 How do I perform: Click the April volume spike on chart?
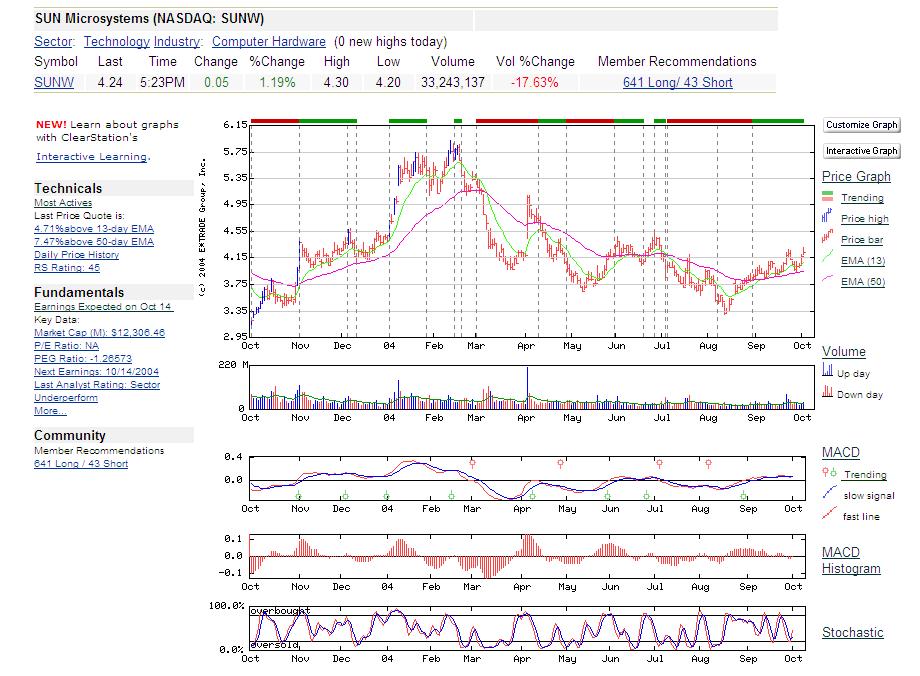pyautogui.click(x=527, y=385)
